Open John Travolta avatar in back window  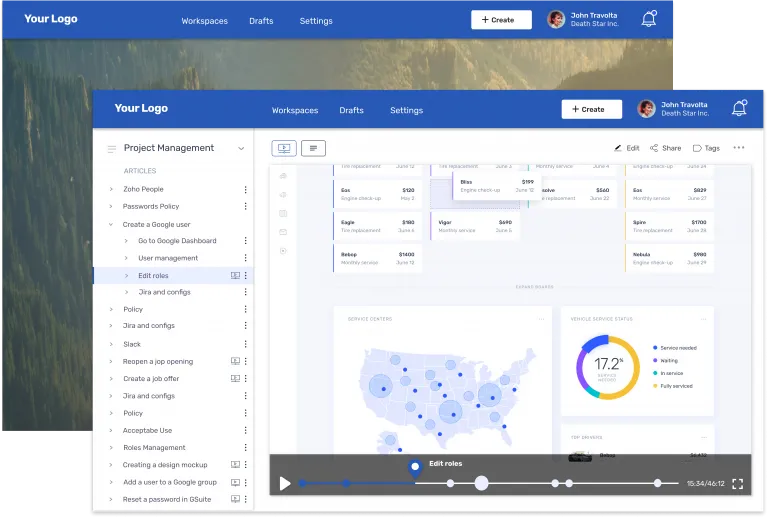click(556, 20)
